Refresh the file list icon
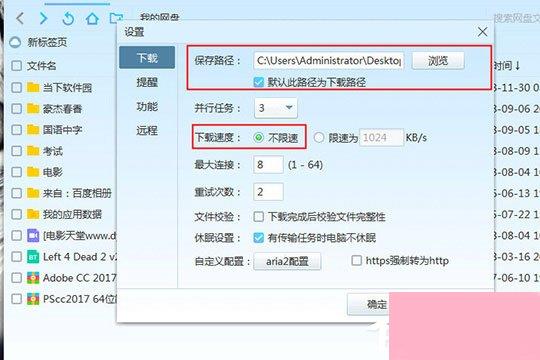The width and height of the screenshot is (540, 360). pos(68,18)
